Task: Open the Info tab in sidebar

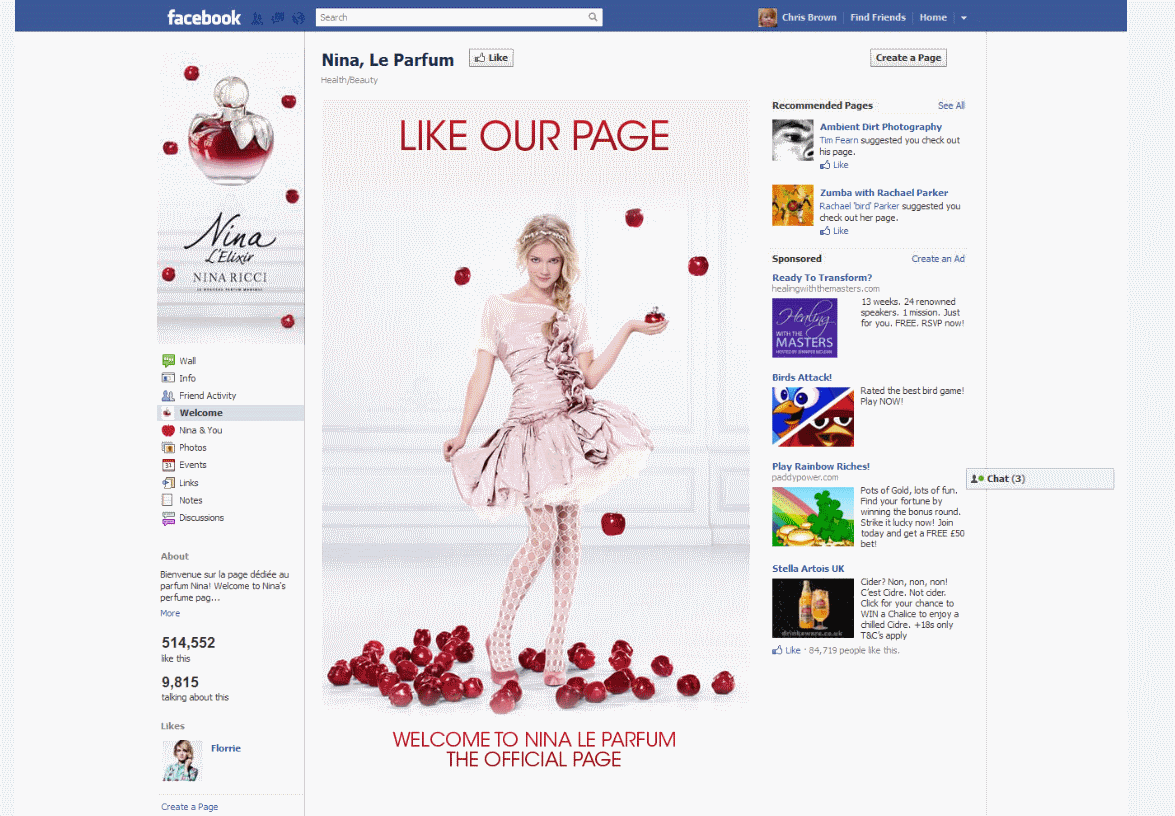Action: [x=187, y=378]
